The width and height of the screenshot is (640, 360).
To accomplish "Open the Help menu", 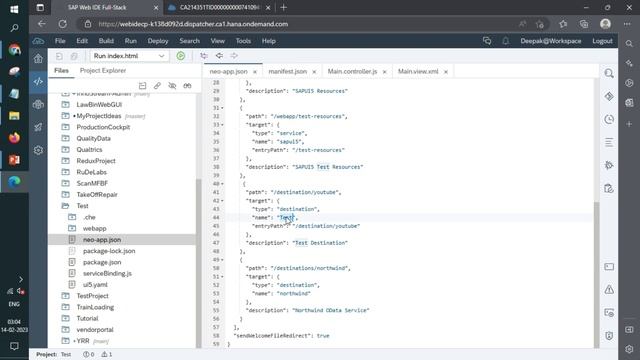I will point(269,41).
